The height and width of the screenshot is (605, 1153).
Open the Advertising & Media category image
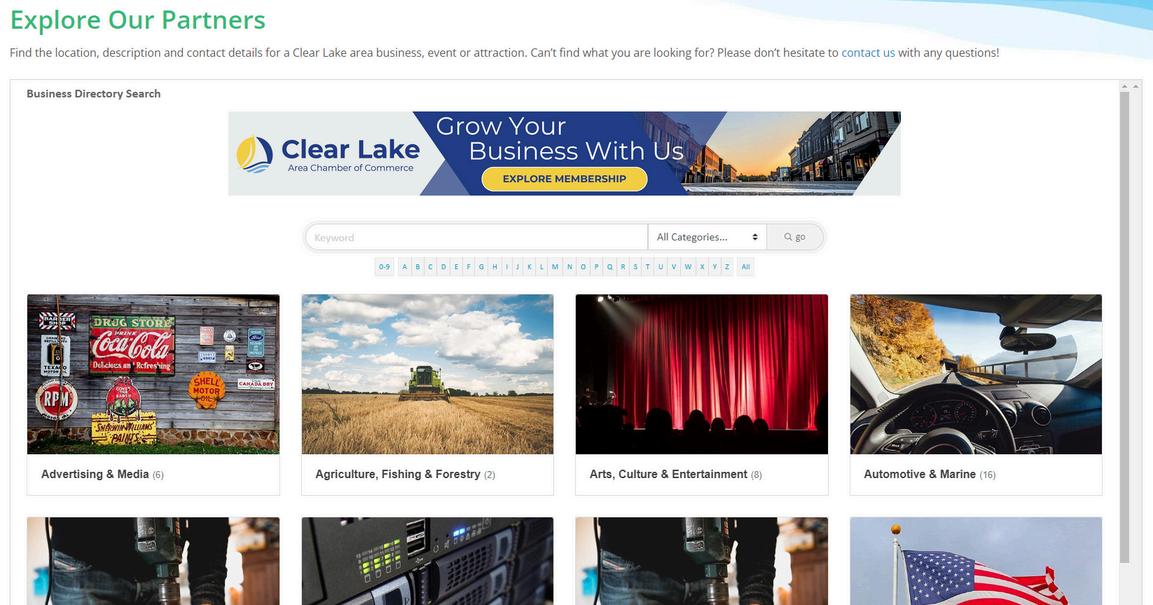point(153,374)
